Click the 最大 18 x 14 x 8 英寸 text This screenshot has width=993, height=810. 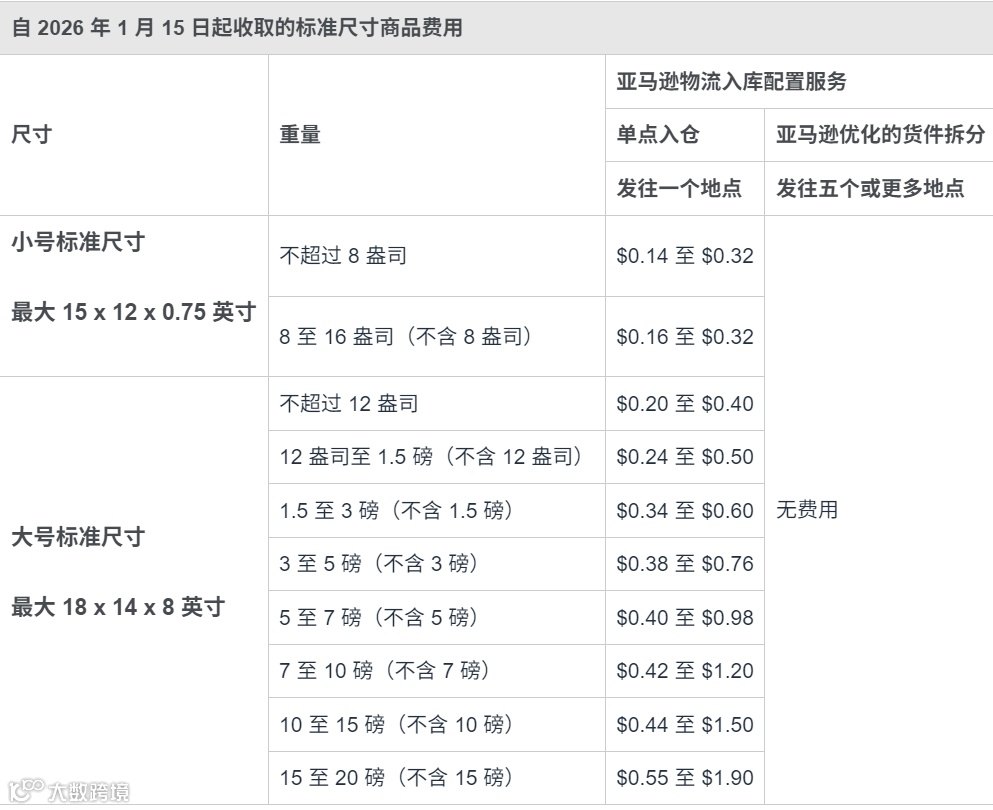coord(118,607)
